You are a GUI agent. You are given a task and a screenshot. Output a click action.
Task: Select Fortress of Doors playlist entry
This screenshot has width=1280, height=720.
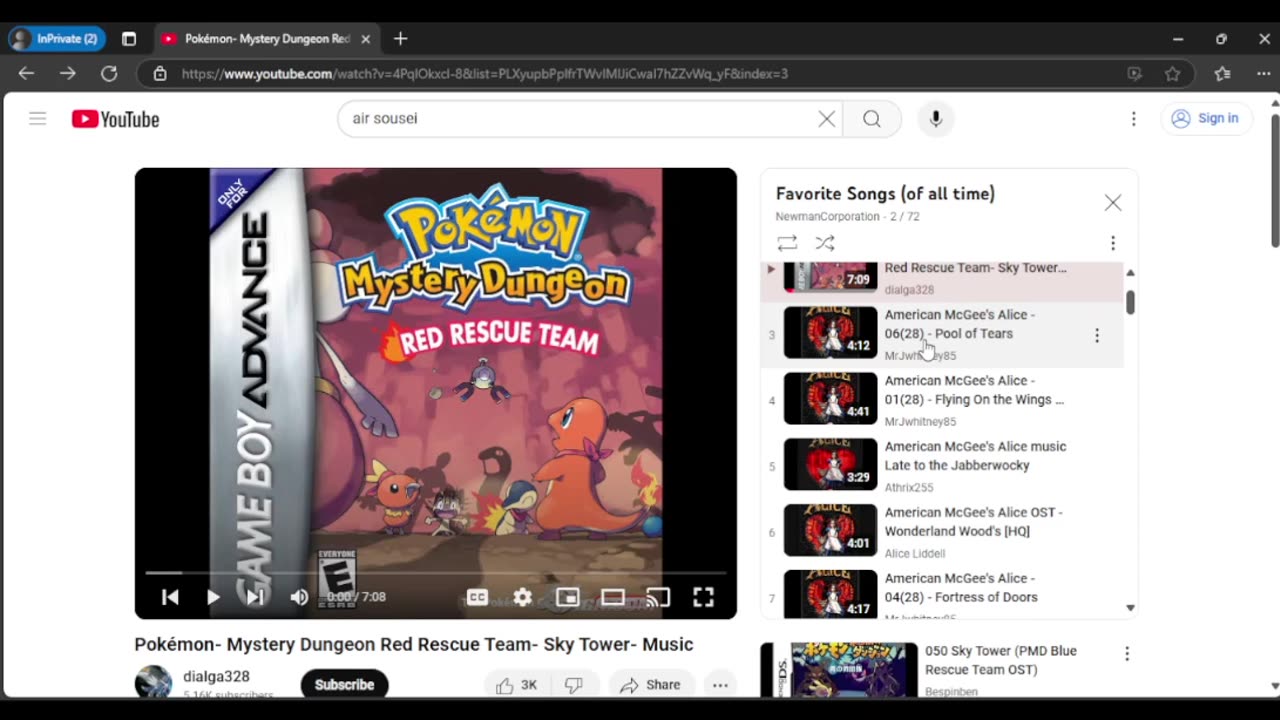[942, 593]
